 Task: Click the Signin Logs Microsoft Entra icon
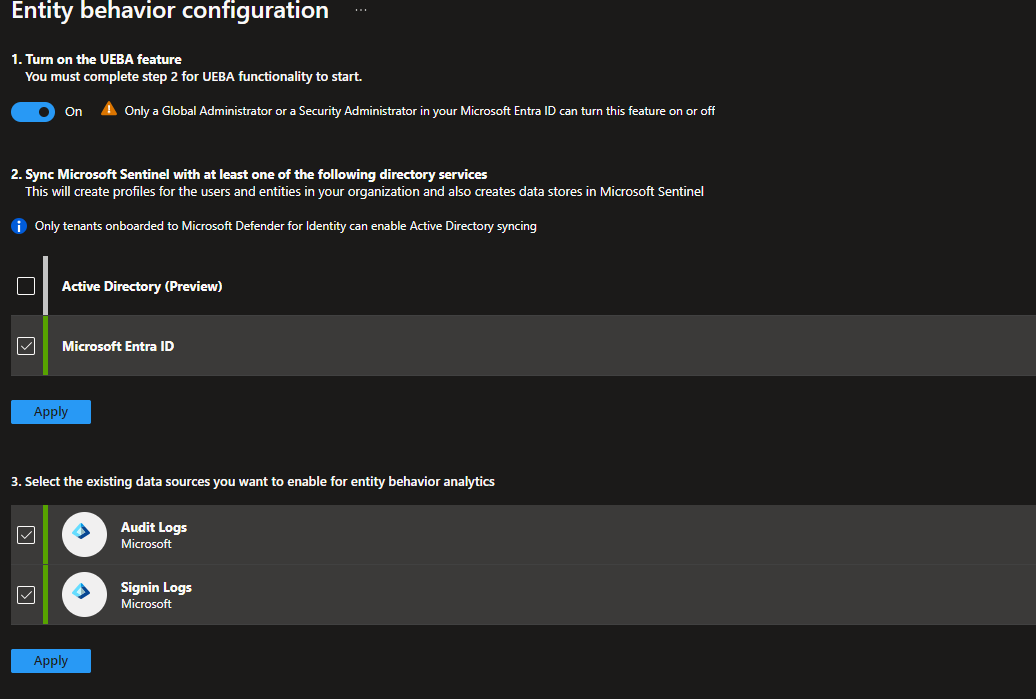84,594
